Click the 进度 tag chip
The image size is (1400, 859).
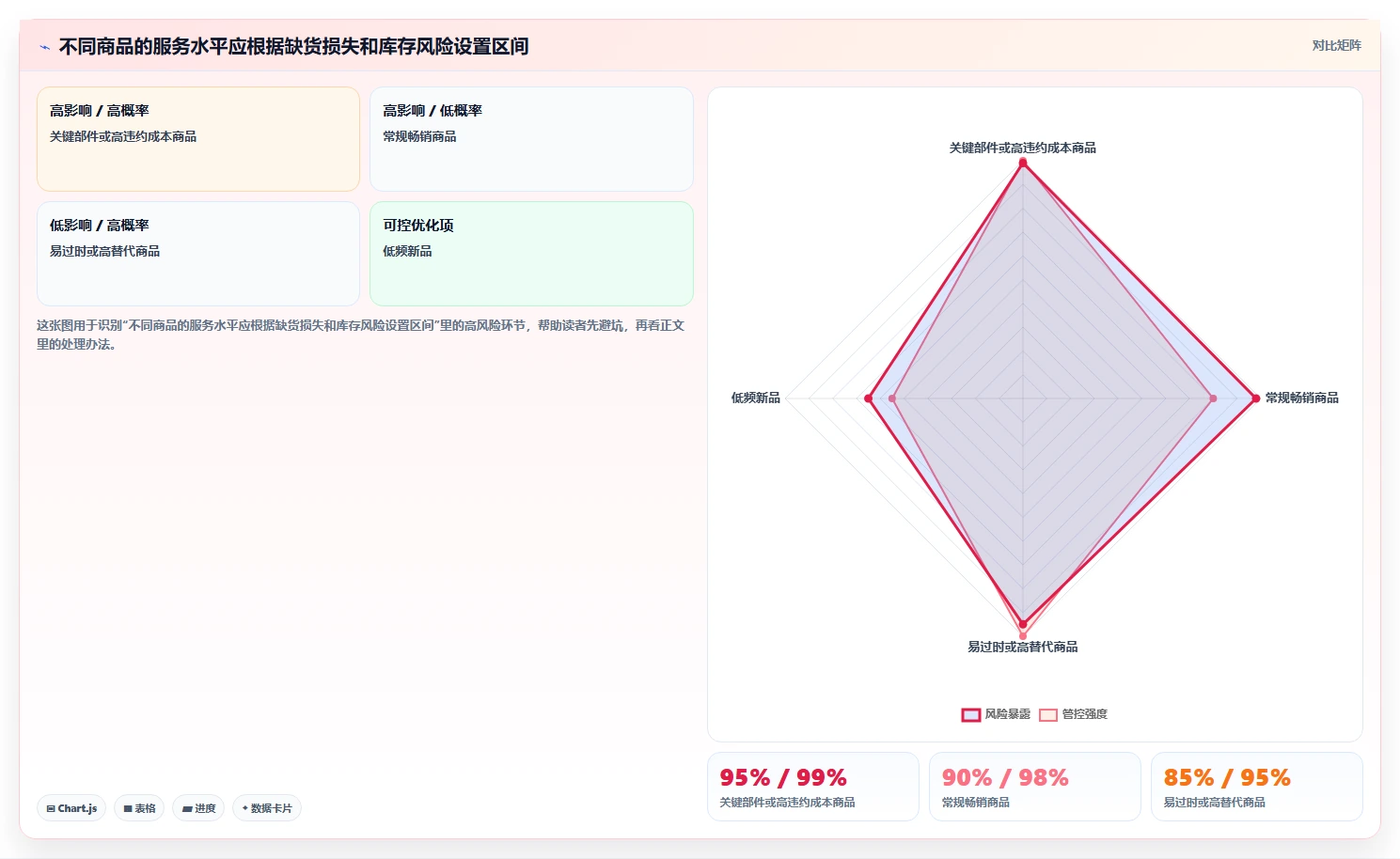point(198,808)
